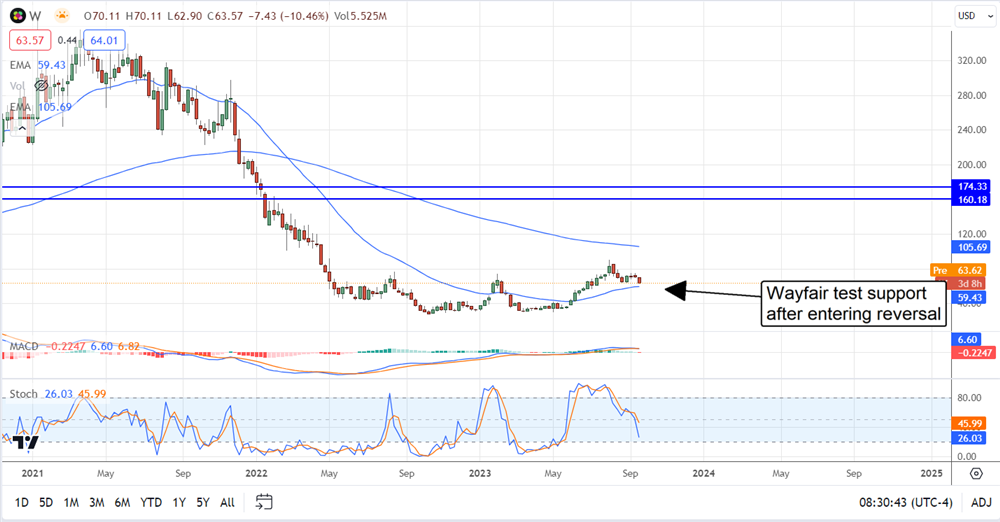Select the EMA 59.43 indicator legend
The image size is (1000, 522).
pyautogui.click(x=38, y=65)
